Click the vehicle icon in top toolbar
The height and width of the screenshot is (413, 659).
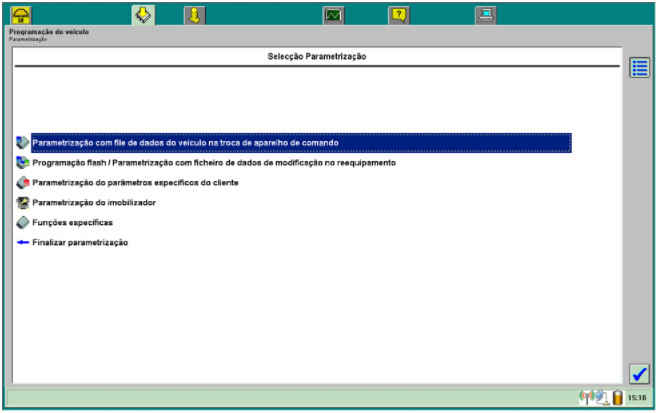(21, 15)
